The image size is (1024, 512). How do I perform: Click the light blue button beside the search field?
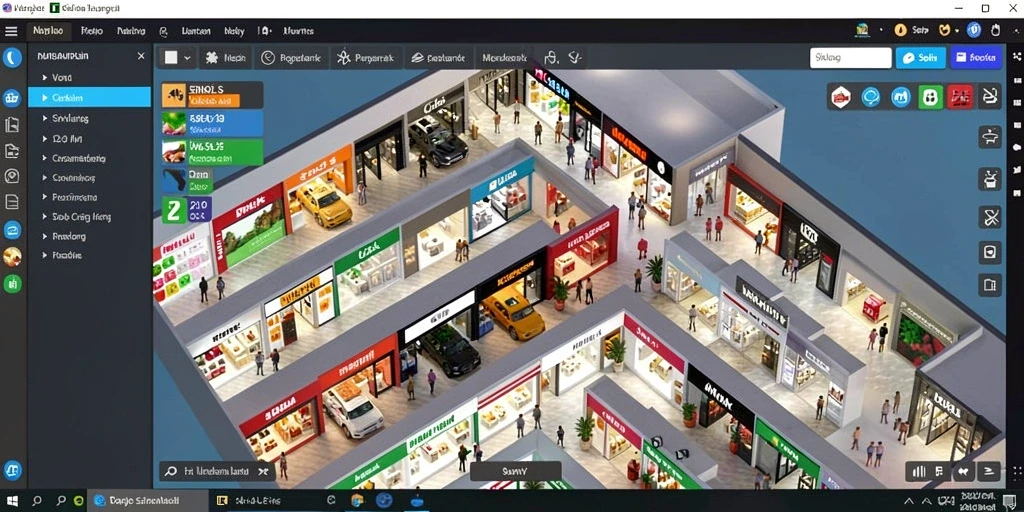920,57
